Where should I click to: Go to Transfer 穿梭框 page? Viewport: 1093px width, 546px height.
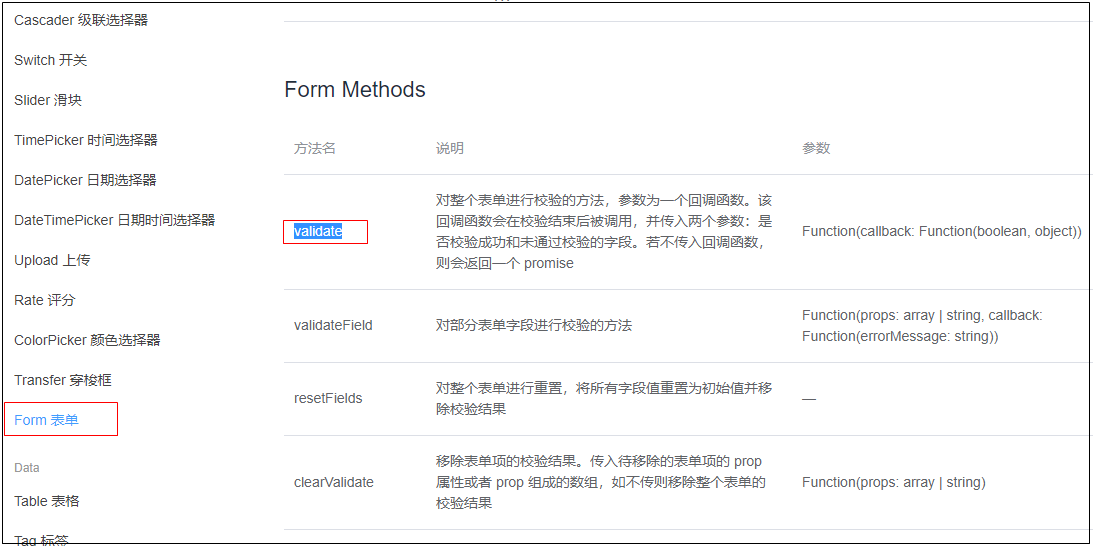pos(64,380)
